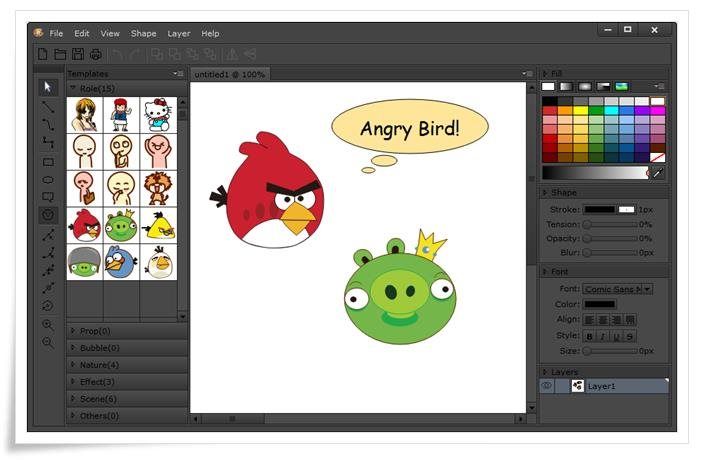The image size is (705, 460).
Task: Adjust the font Size slider handle
Action: 587,351
